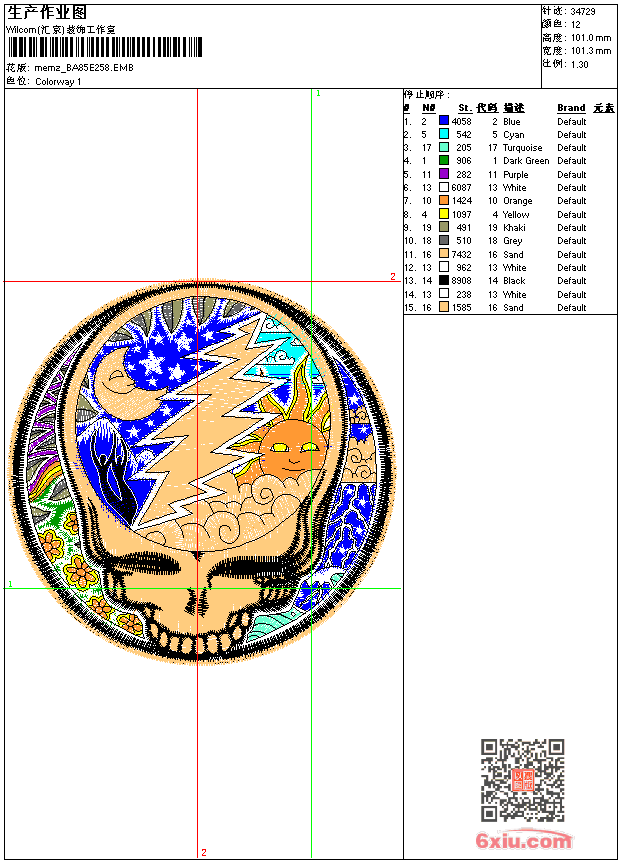Select the 'Colorway 1' text
Image resolution: width=620 pixels, height=860 pixels.
[58, 82]
